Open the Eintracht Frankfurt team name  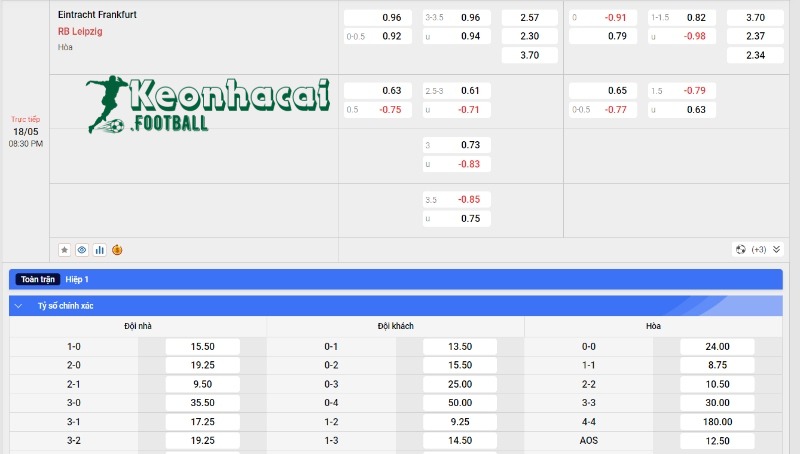coord(97,16)
